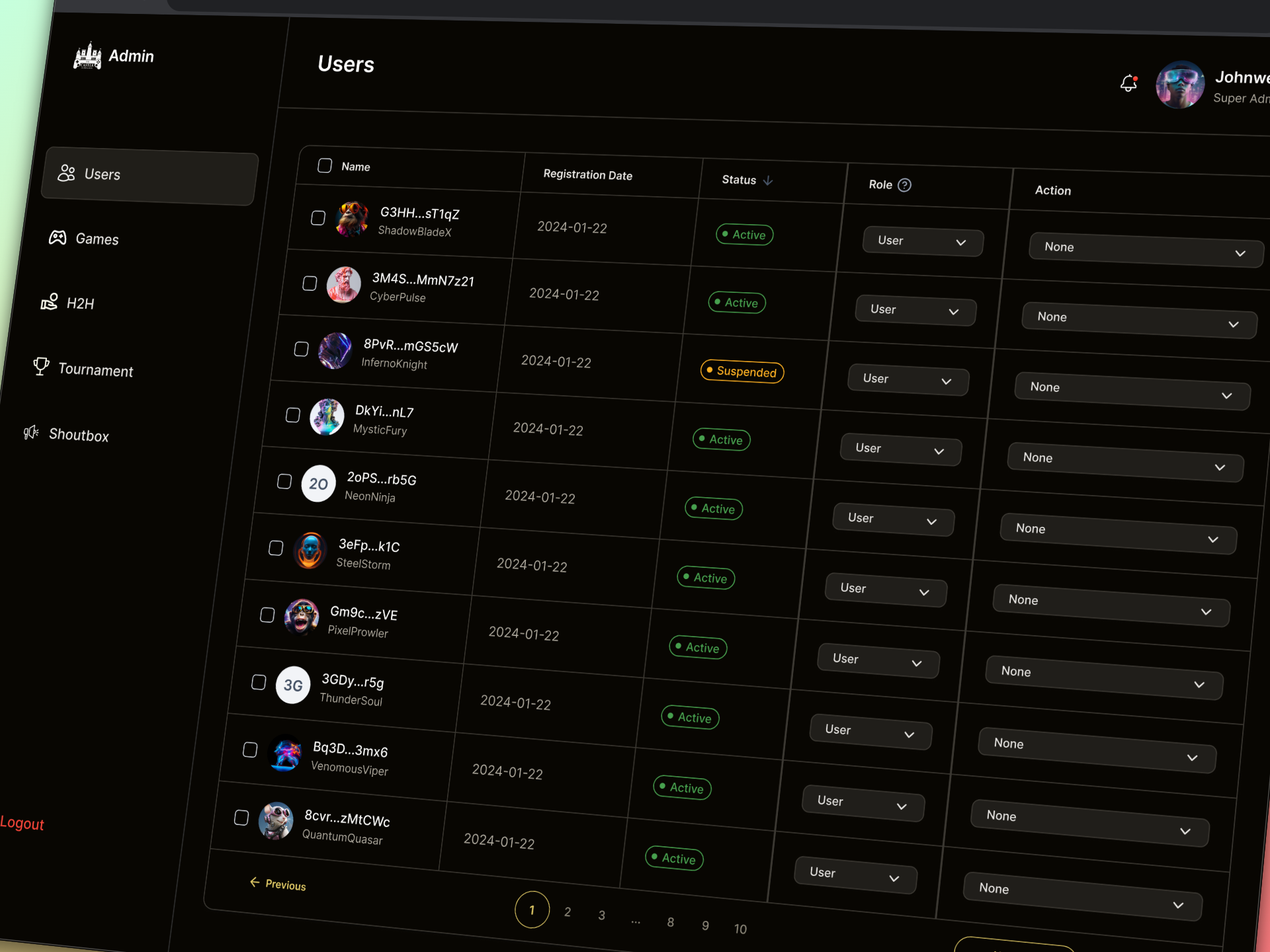
Task: Open the notification bell
Action: [x=1128, y=83]
